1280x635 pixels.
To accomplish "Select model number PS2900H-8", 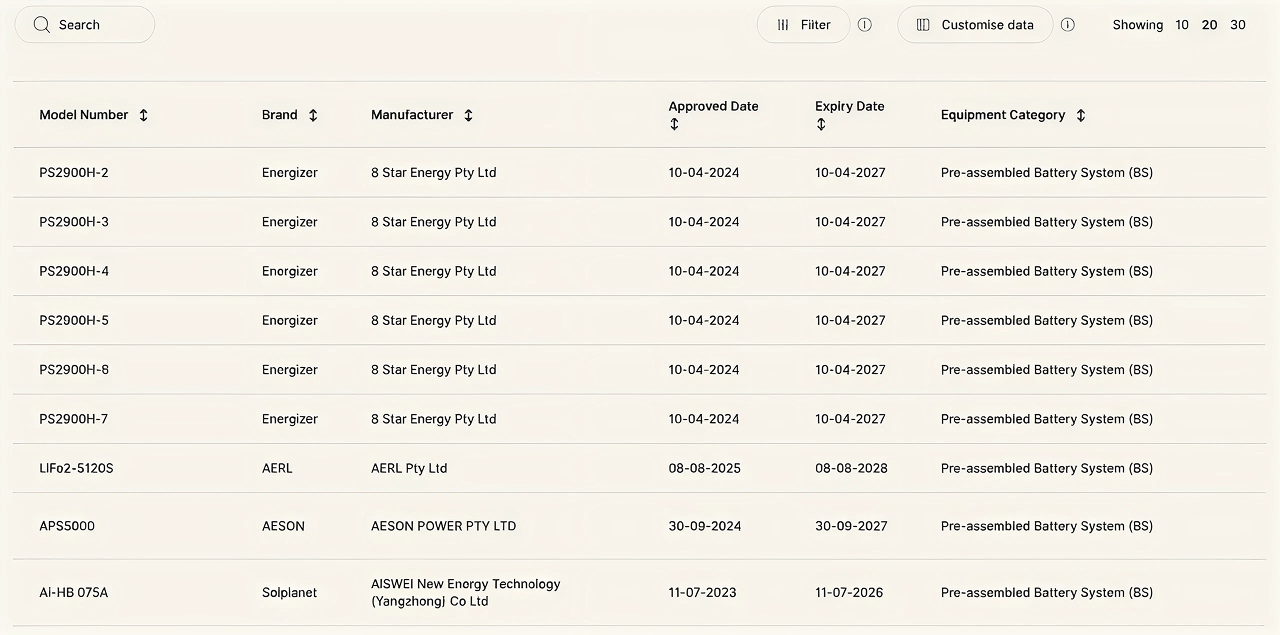I will point(74,370).
